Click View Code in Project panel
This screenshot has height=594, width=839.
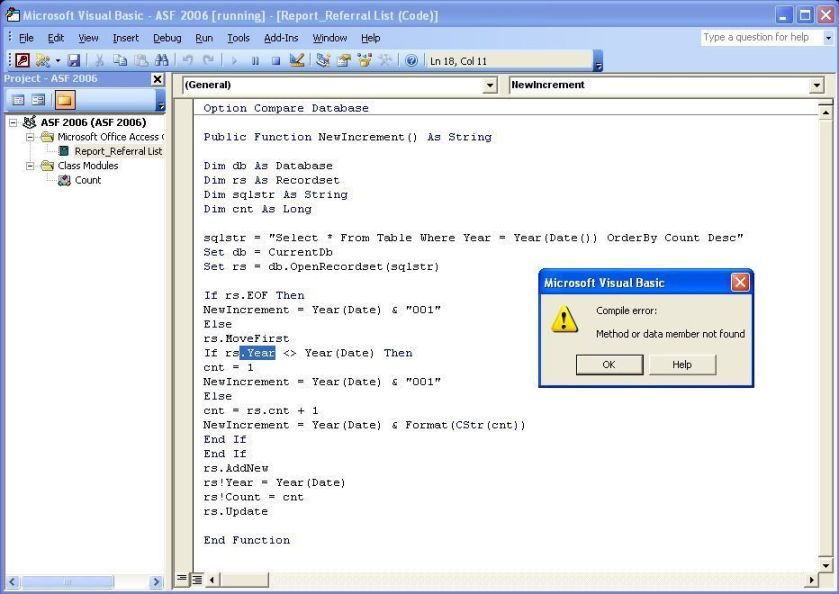coord(18,100)
